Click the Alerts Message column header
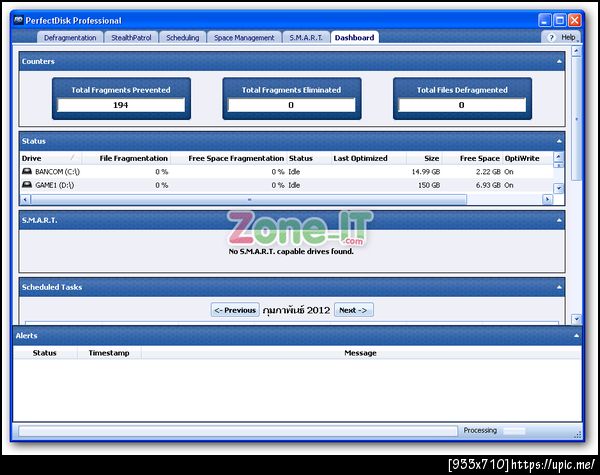The height and width of the screenshot is (475, 600). (361, 353)
